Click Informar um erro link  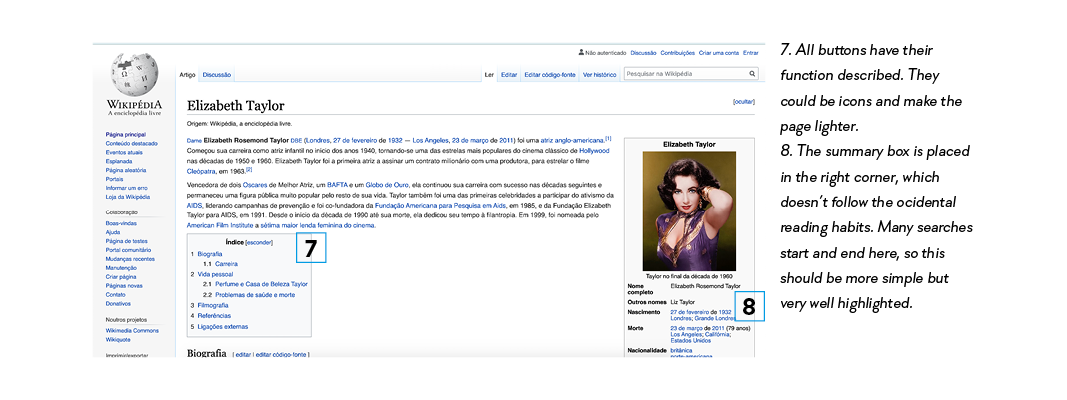pyautogui.click(x=127, y=188)
